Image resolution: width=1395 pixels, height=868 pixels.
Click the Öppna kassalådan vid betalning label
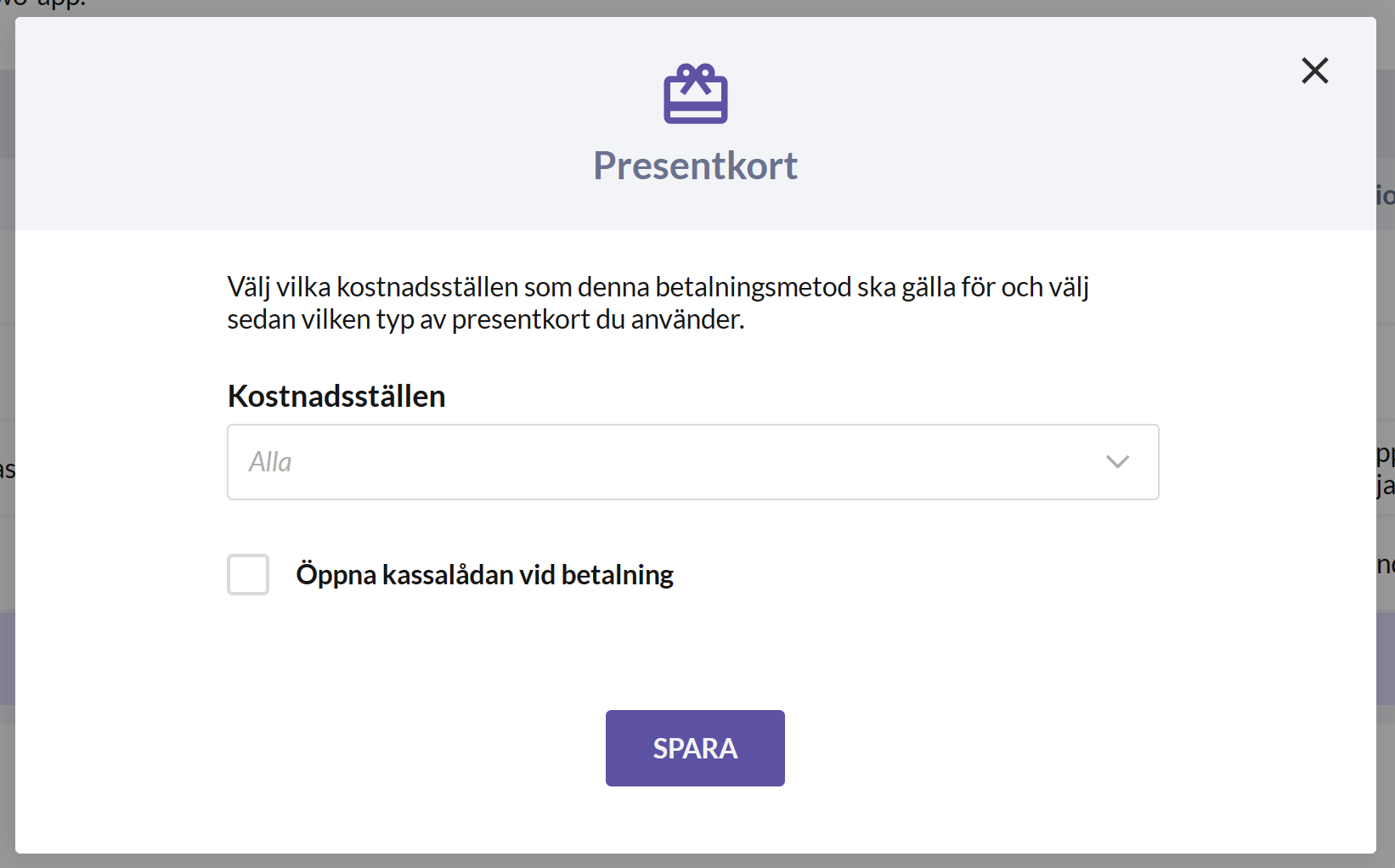click(484, 575)
